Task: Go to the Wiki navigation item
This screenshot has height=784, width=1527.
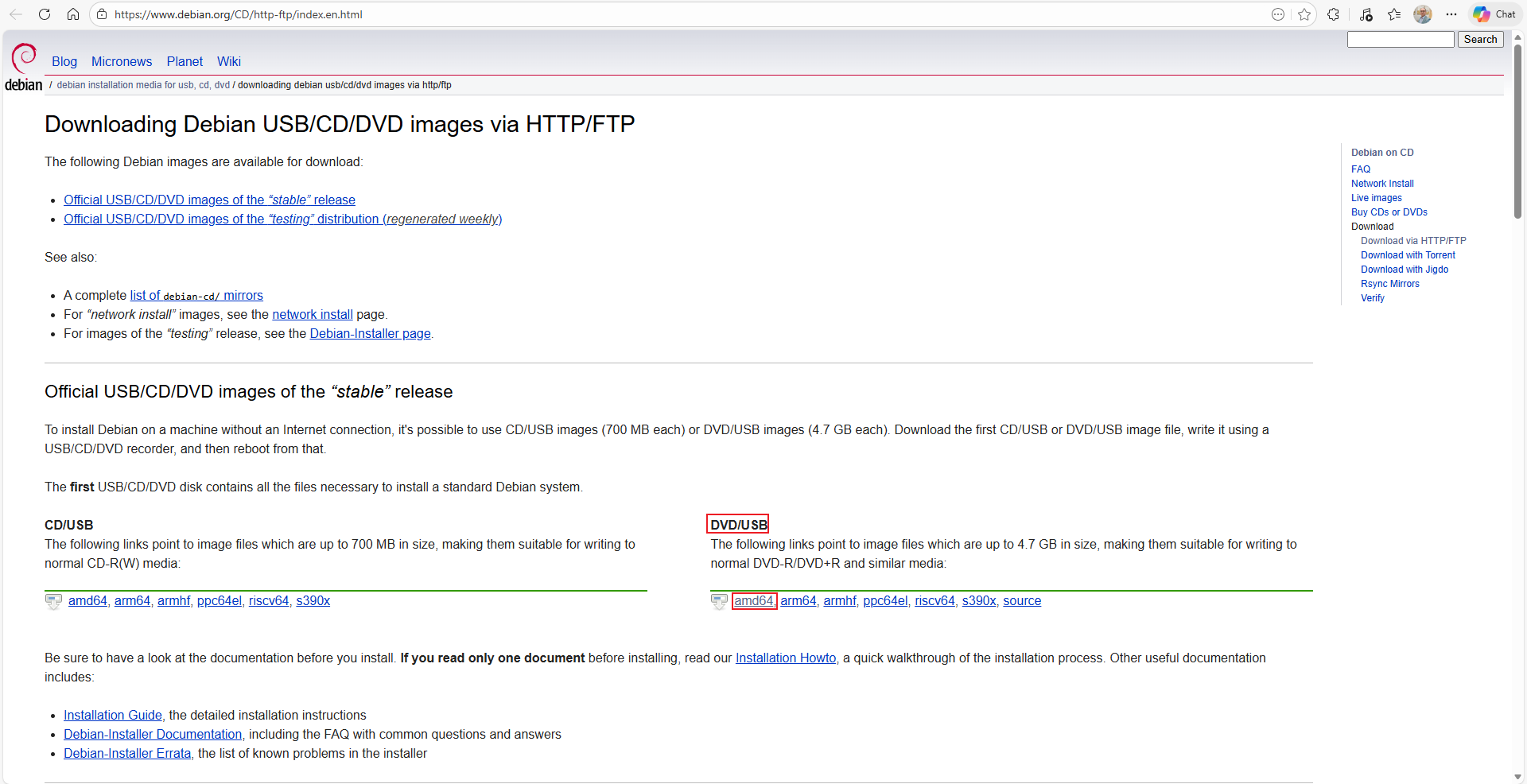Action: [228, 61]
